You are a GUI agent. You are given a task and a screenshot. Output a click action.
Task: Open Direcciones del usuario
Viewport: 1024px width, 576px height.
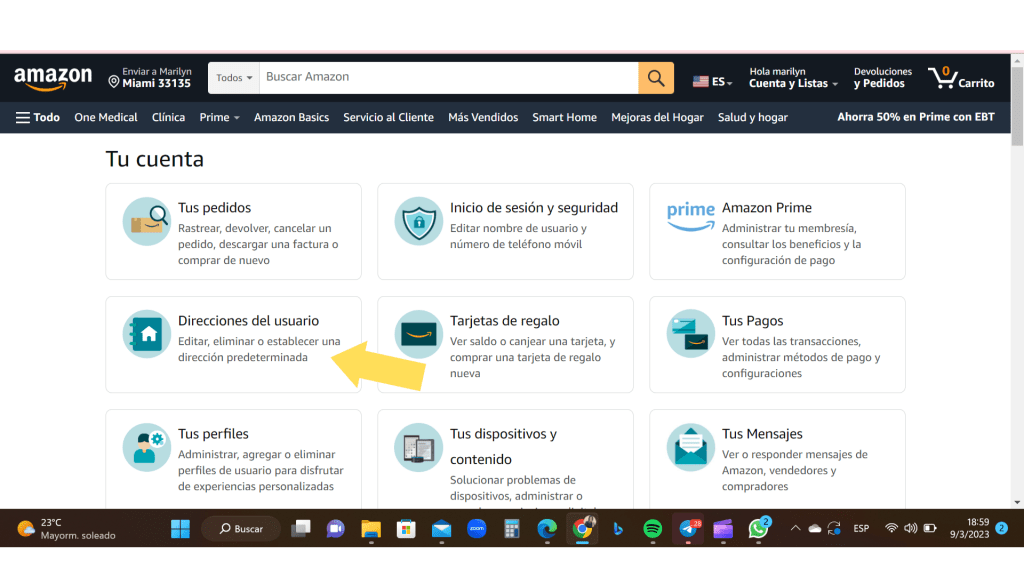click(x=248, y=321)
